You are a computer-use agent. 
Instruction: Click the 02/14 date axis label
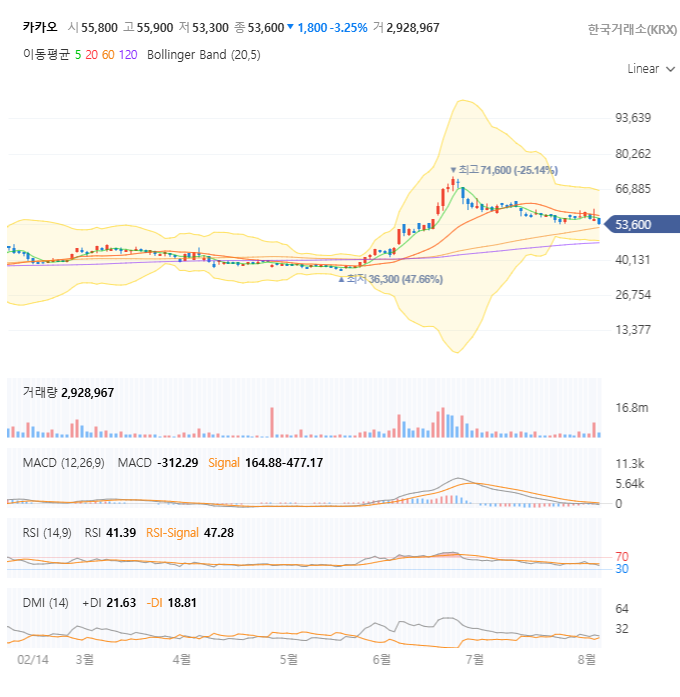[x=33, y=660]
